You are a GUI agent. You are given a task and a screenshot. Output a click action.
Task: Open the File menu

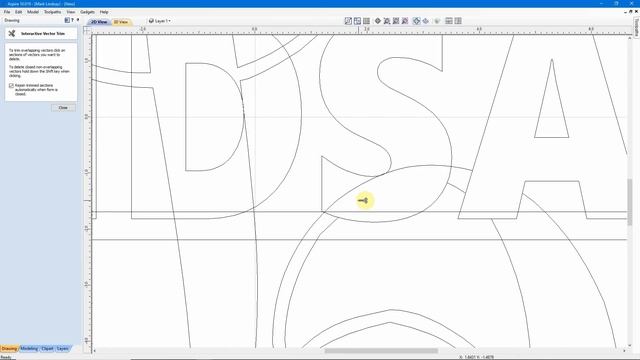pos(7,12)
